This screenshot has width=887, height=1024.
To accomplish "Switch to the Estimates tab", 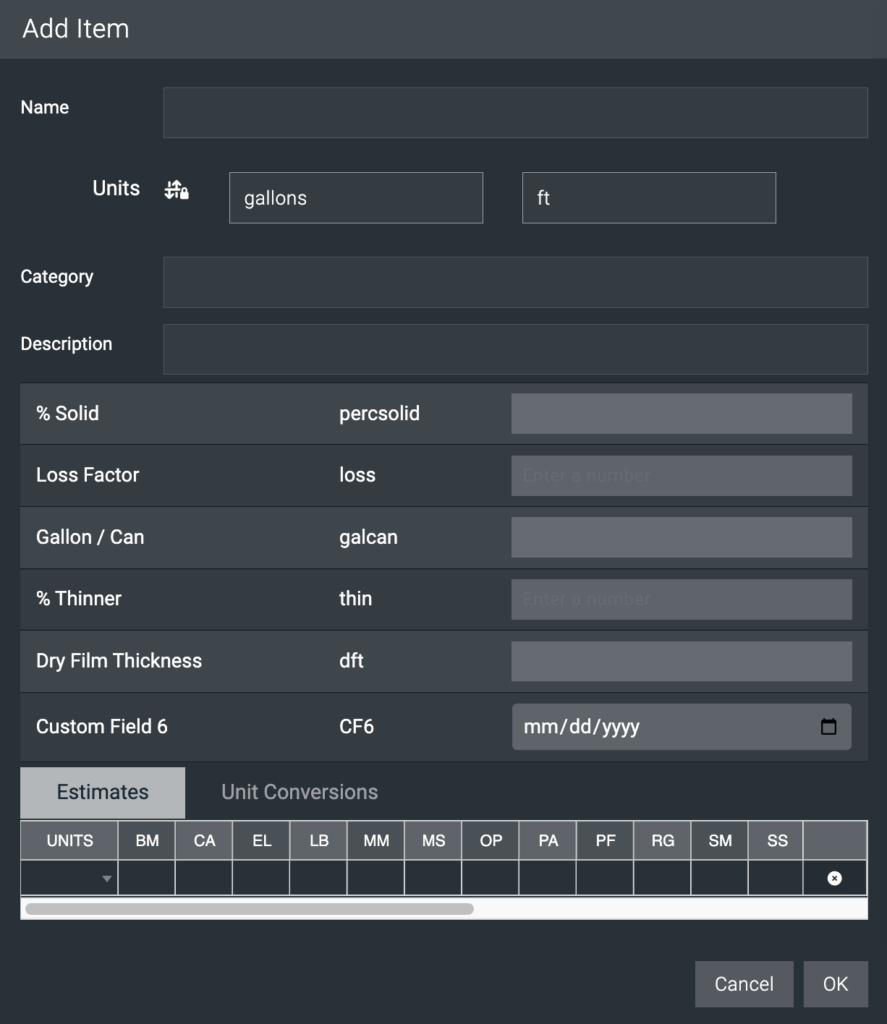I will coord(103,792).
